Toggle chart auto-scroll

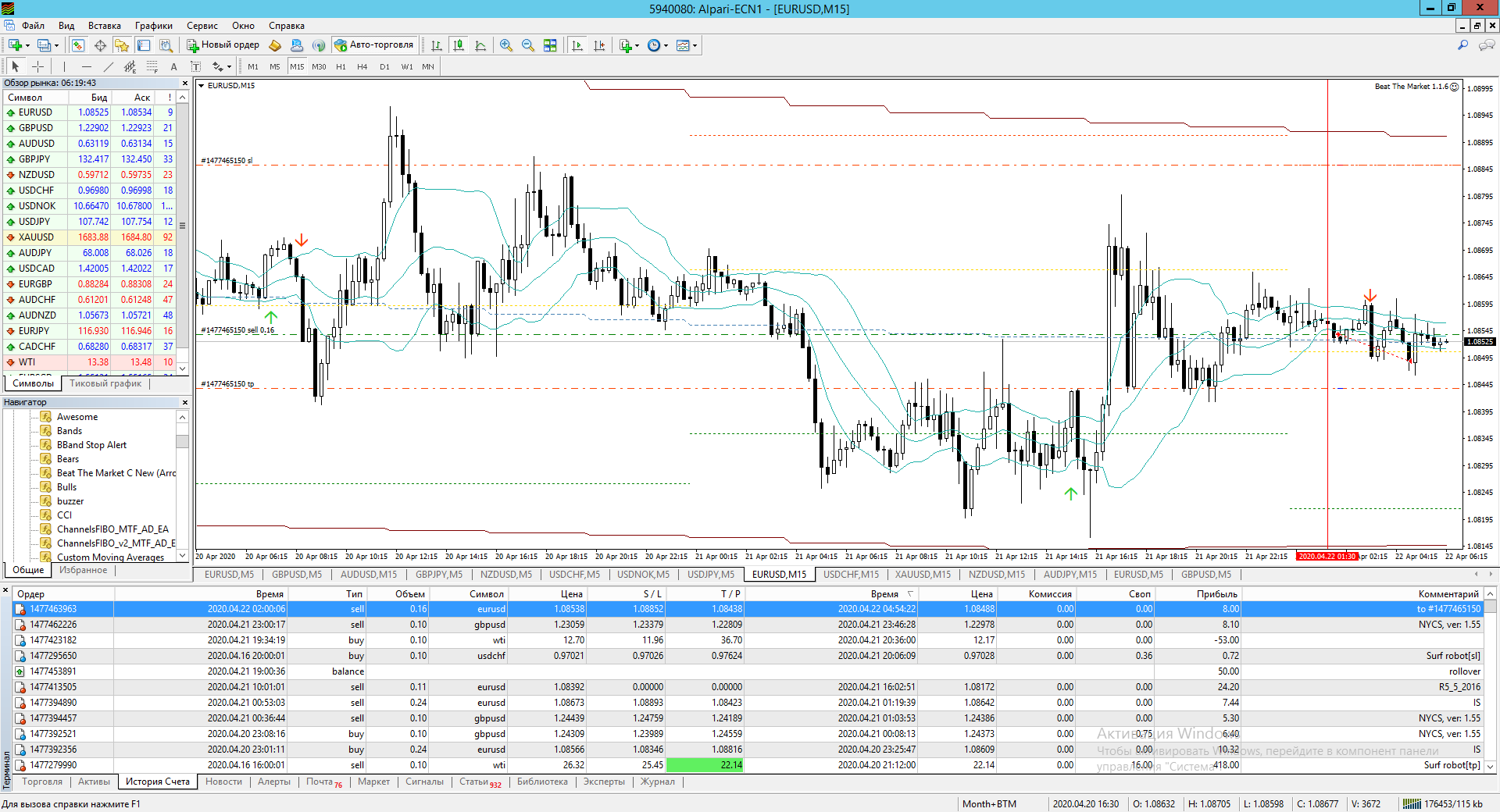click(577, 45)
